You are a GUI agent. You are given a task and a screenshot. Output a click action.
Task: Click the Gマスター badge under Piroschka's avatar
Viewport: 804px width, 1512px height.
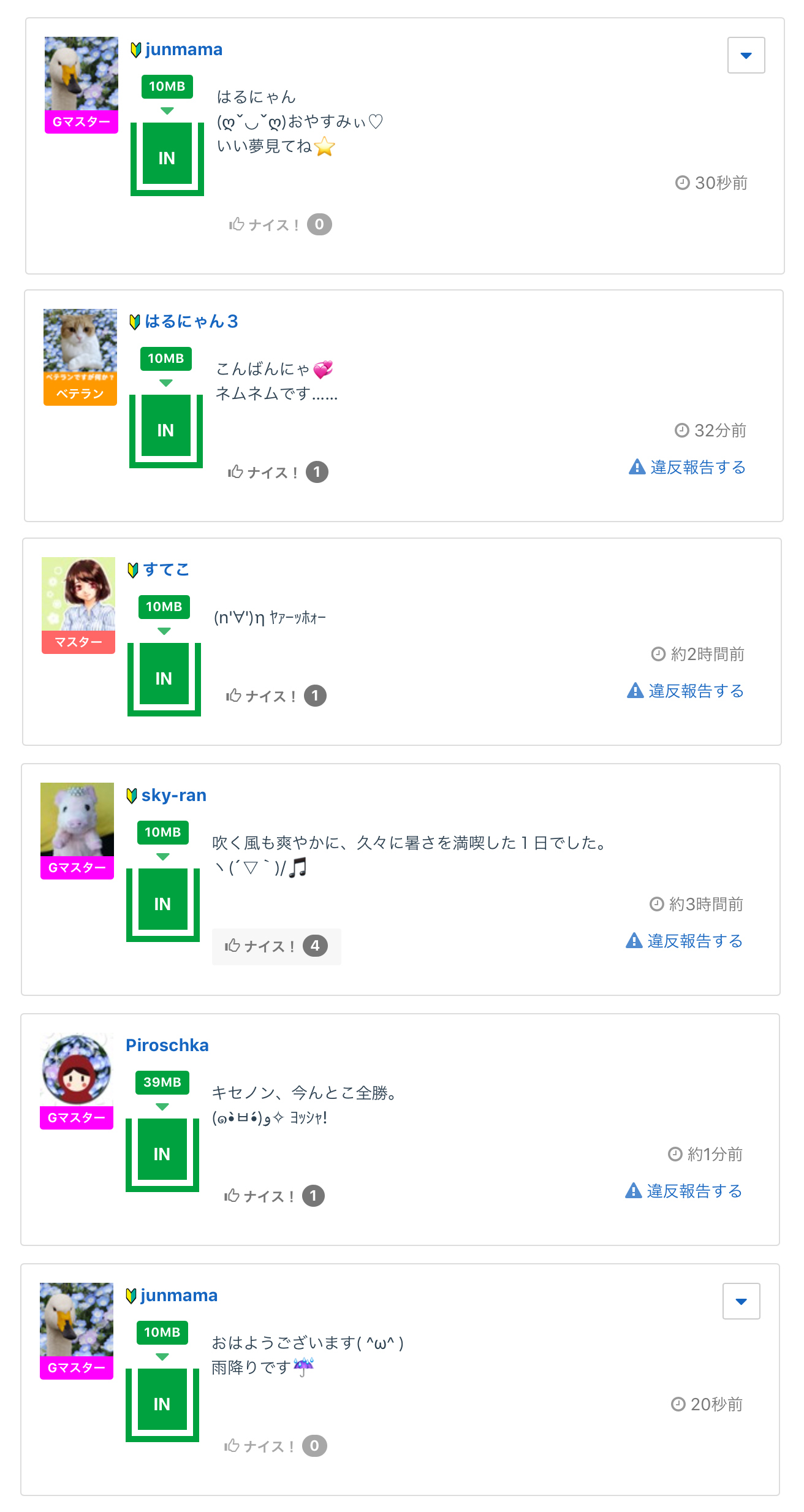[77, 1118]
